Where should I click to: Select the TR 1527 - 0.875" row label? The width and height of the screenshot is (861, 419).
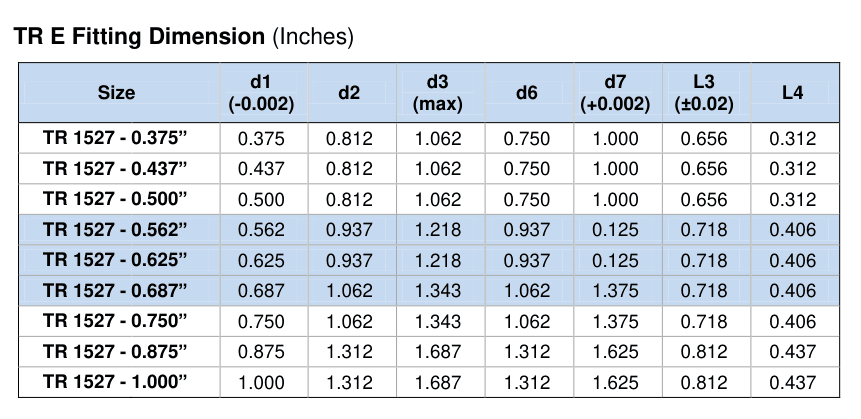(x=115, y=351)
